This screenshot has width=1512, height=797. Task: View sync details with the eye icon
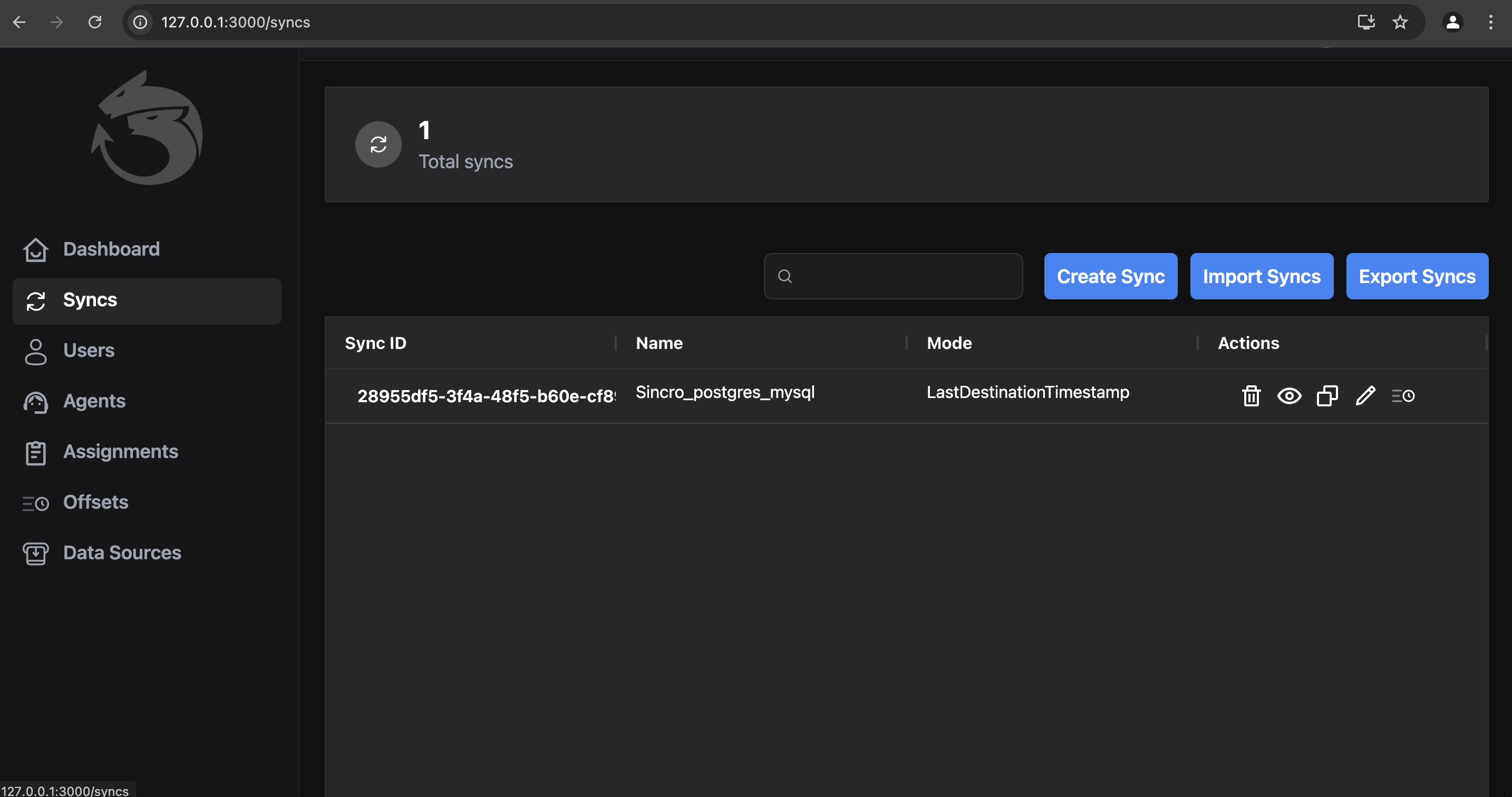[1289, 395]
